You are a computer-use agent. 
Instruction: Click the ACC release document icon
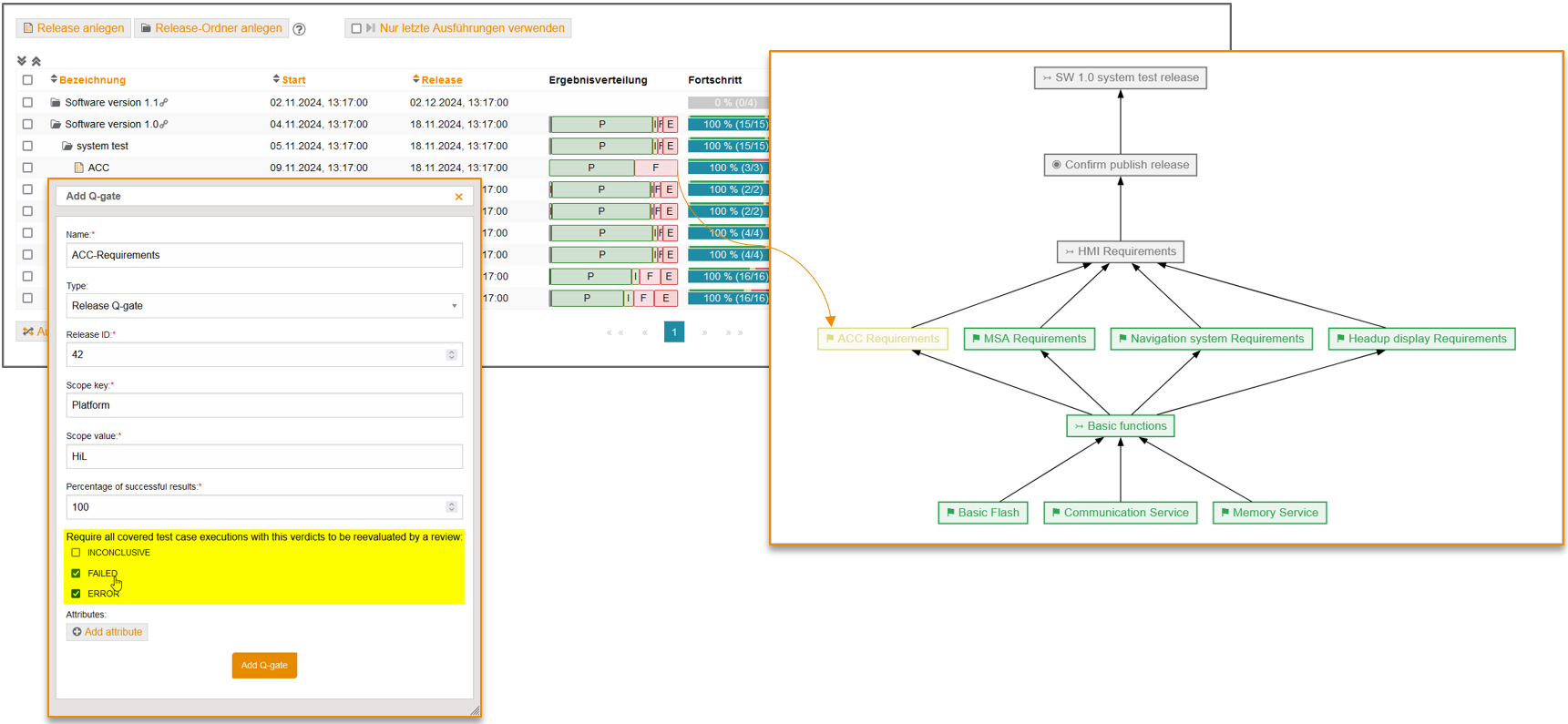pos(79,168)
